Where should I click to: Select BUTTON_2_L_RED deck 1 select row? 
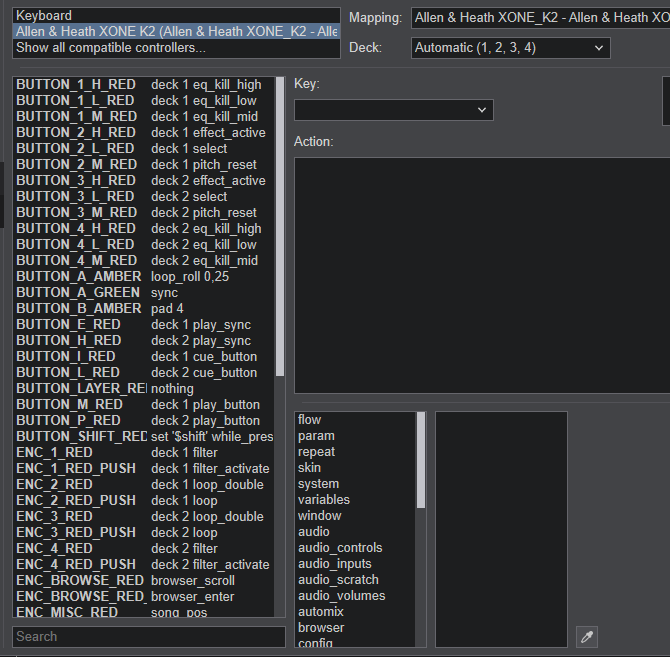coord(144,149)
